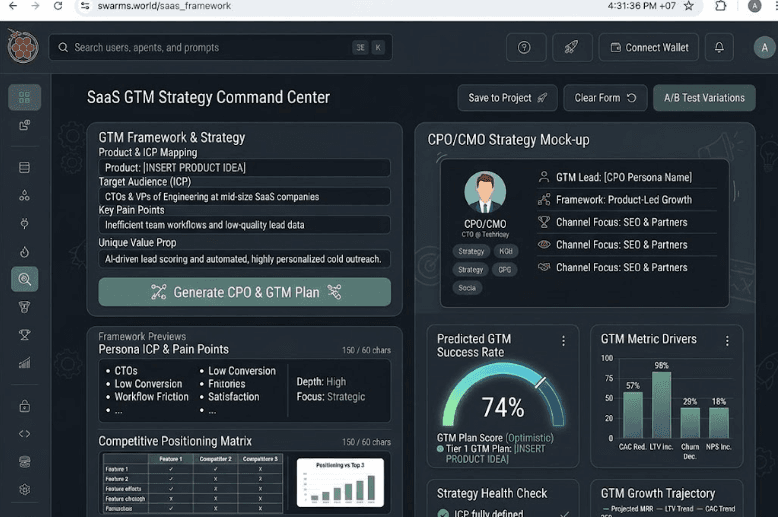Open Predicted GTM Success Rate three-dot menu
Screen dimensions: 778x517
(x=563, y=341)
